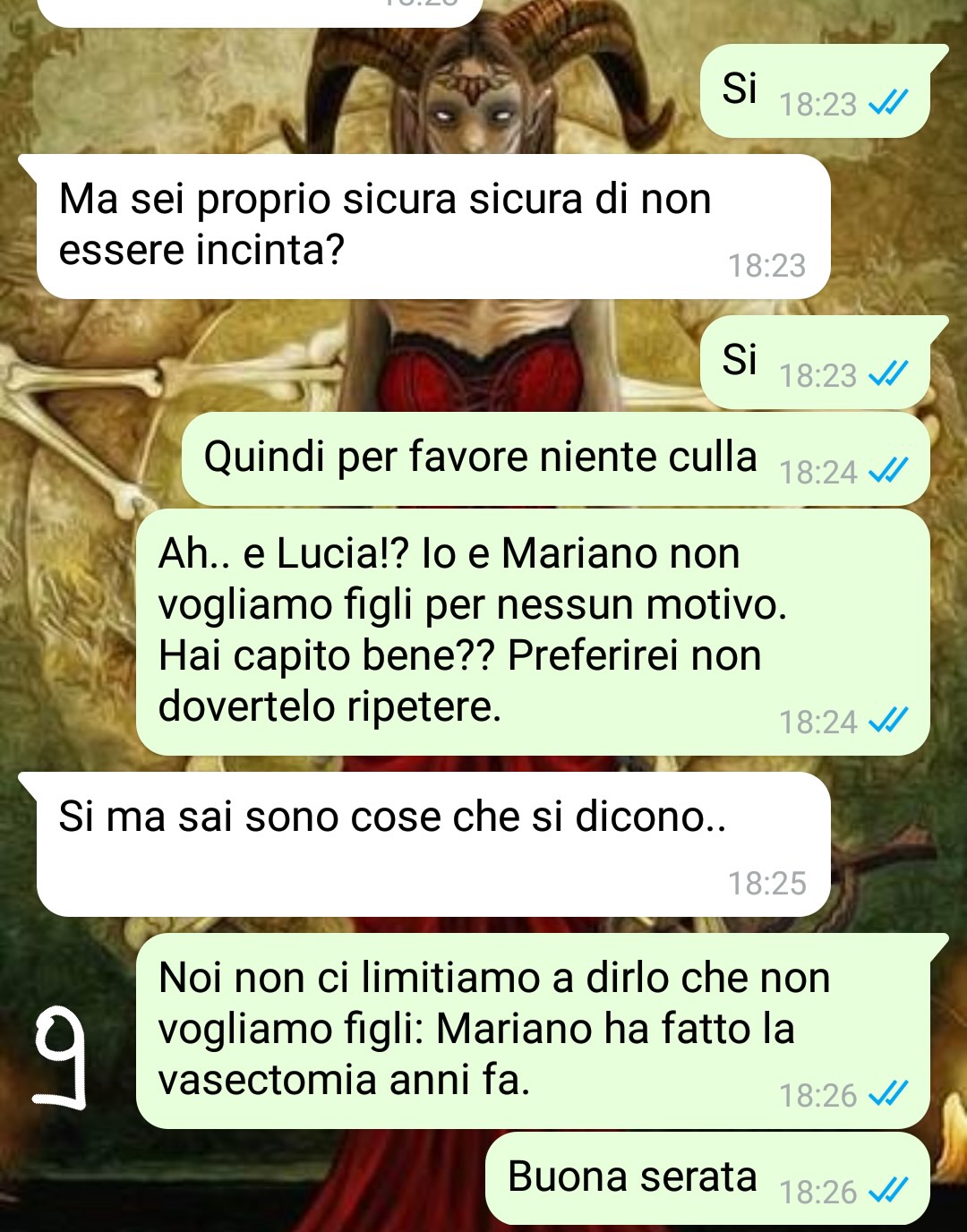Select the 'Buona serata' message bubble
The height and width of the screenshot is (1232, 967).
point(707,1178)
